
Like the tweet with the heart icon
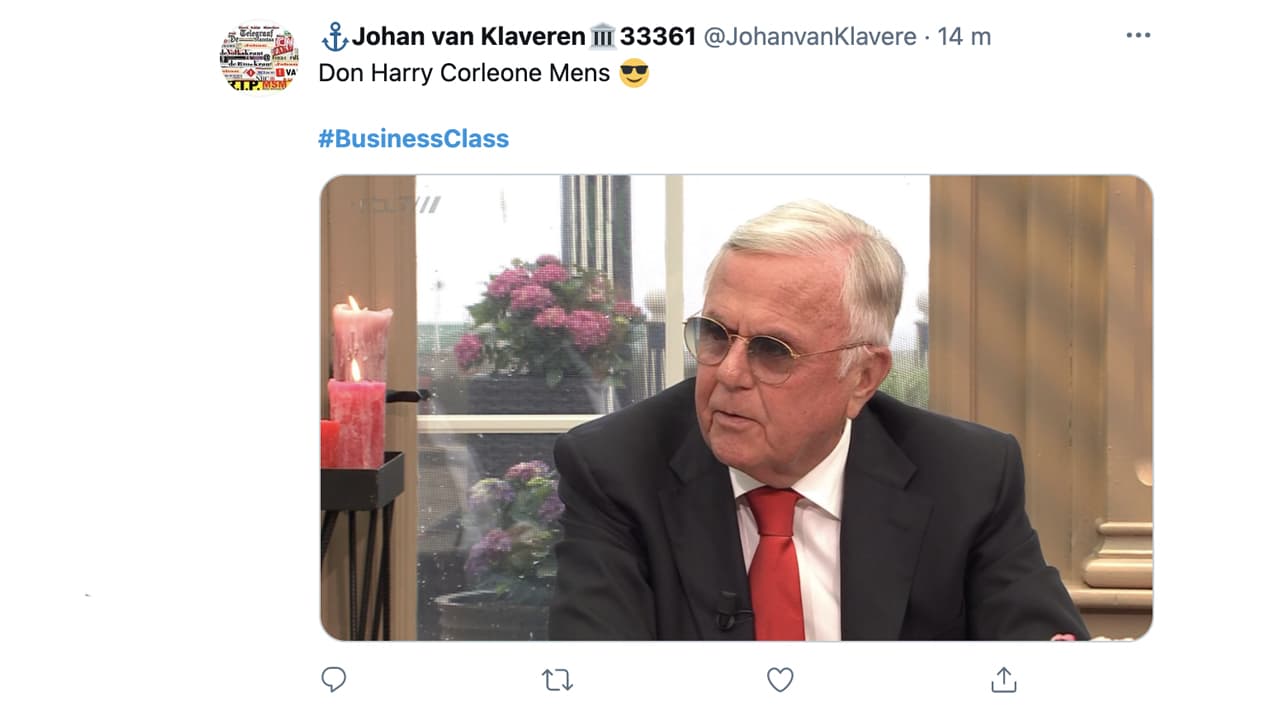(x=780, y=680)
